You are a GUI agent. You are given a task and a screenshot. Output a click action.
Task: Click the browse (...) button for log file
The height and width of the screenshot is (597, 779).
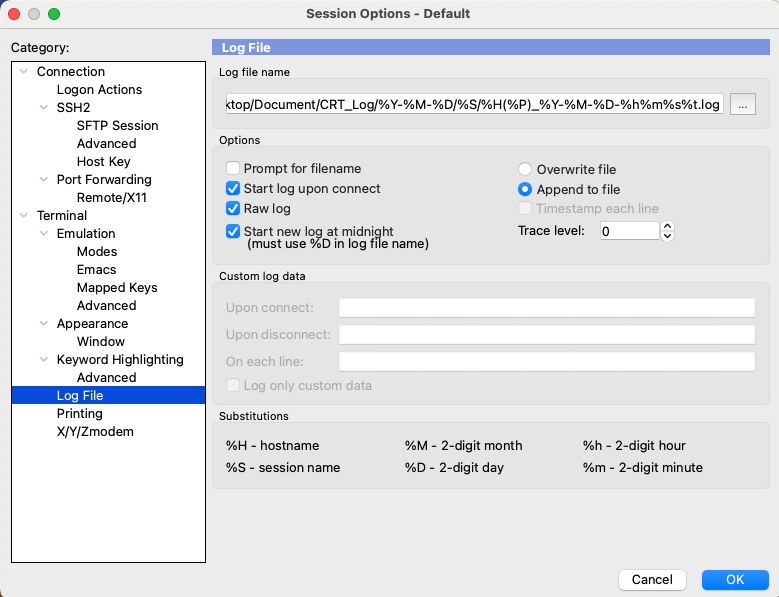click(741, 104)
